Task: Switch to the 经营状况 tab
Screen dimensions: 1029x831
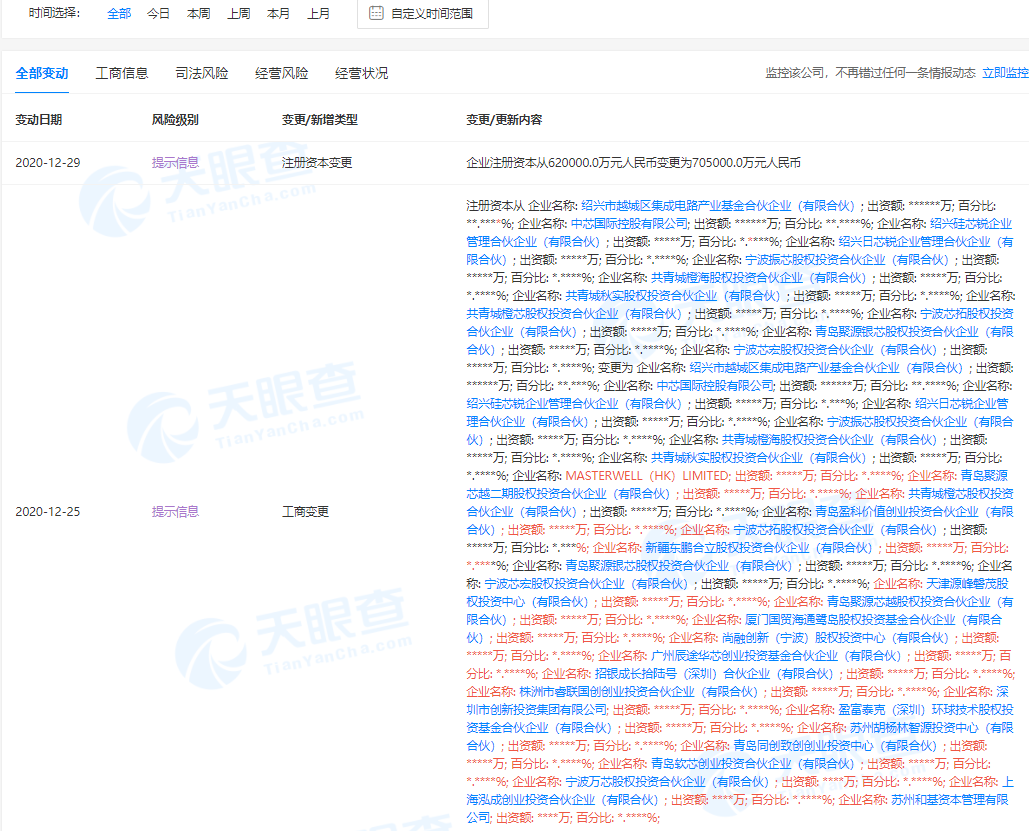Action: coord(362,73)
